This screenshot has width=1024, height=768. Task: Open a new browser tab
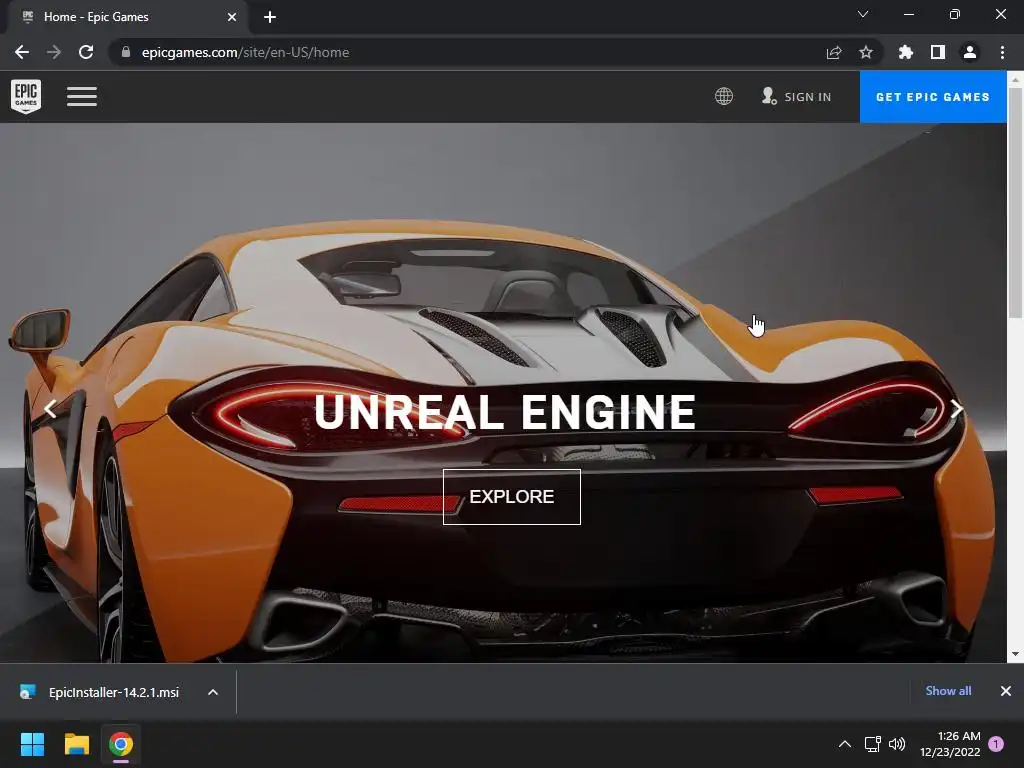[x=270, y=17]
